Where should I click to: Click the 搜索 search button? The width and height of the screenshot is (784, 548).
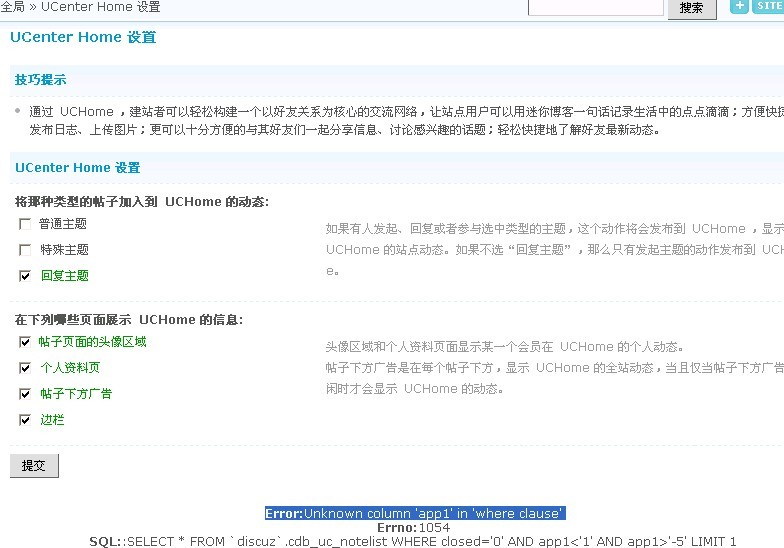pyautogui.click(x=692, y=8)
